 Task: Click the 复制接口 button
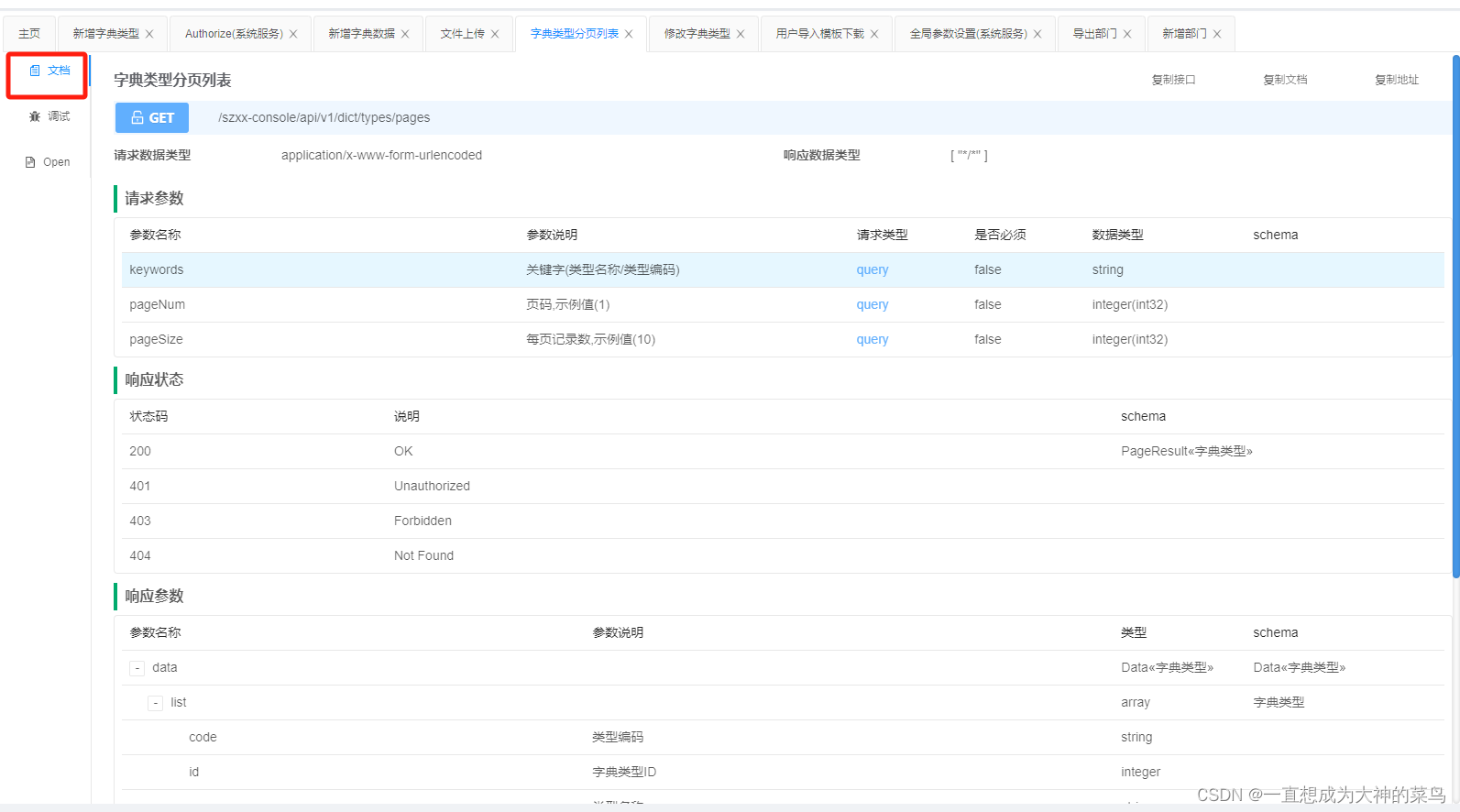1173,80
